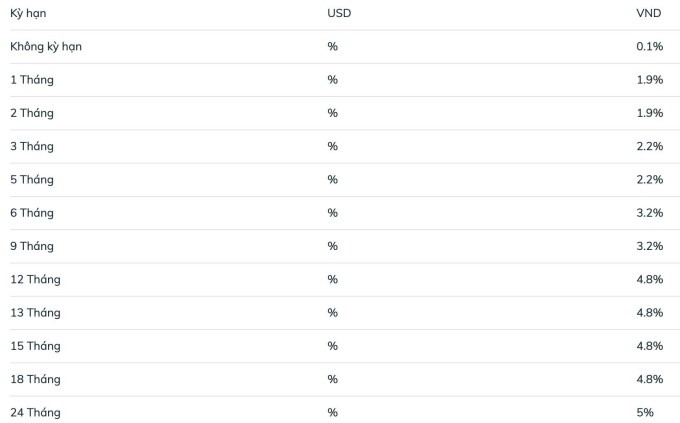680x423 pixels.
Task: Click the VND rate for 6 Tháng
Action: click(x=650, y=213)
